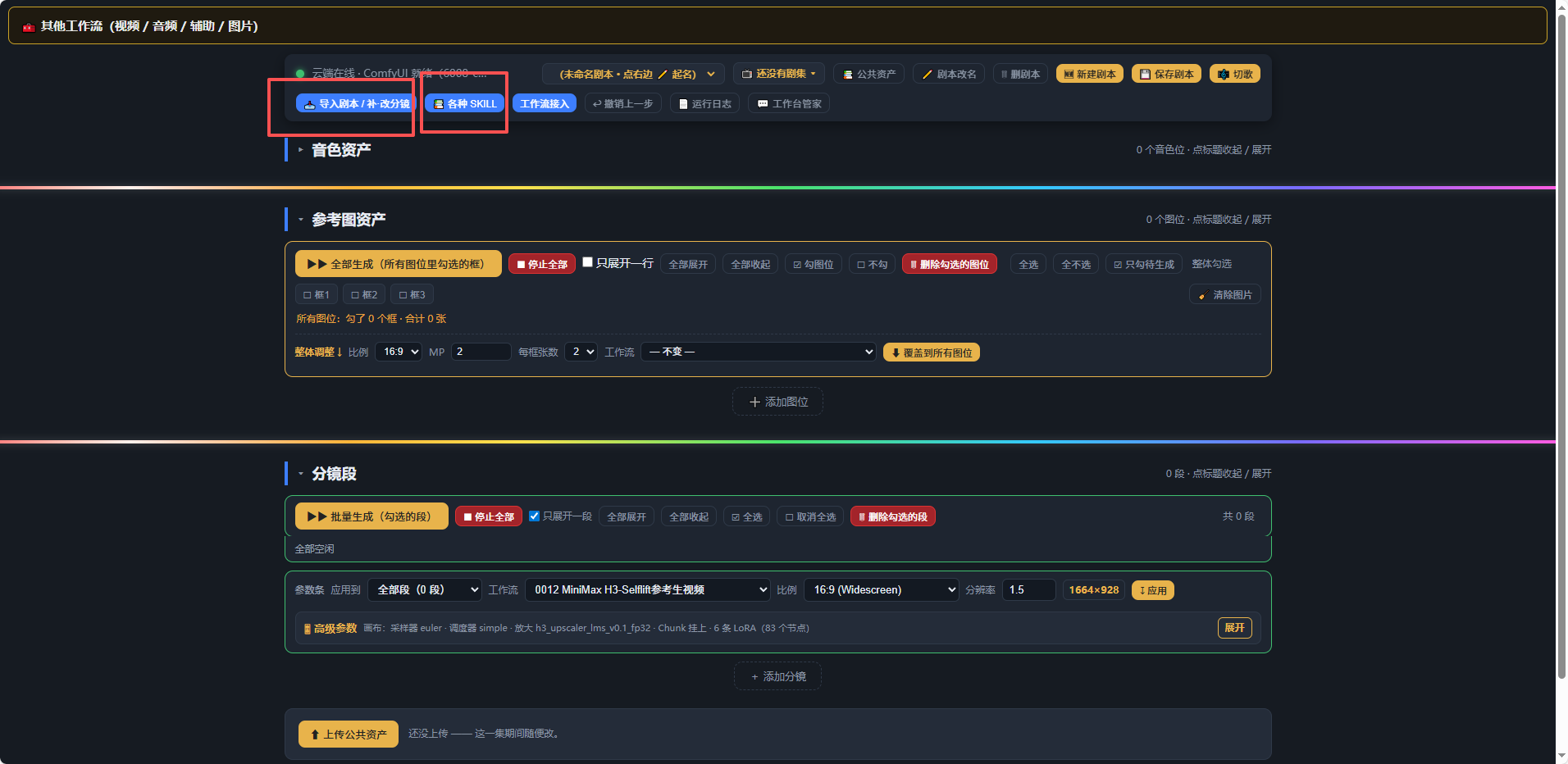Click 覆盖到所有图位 apply-down button

click(x=932, y=352)
